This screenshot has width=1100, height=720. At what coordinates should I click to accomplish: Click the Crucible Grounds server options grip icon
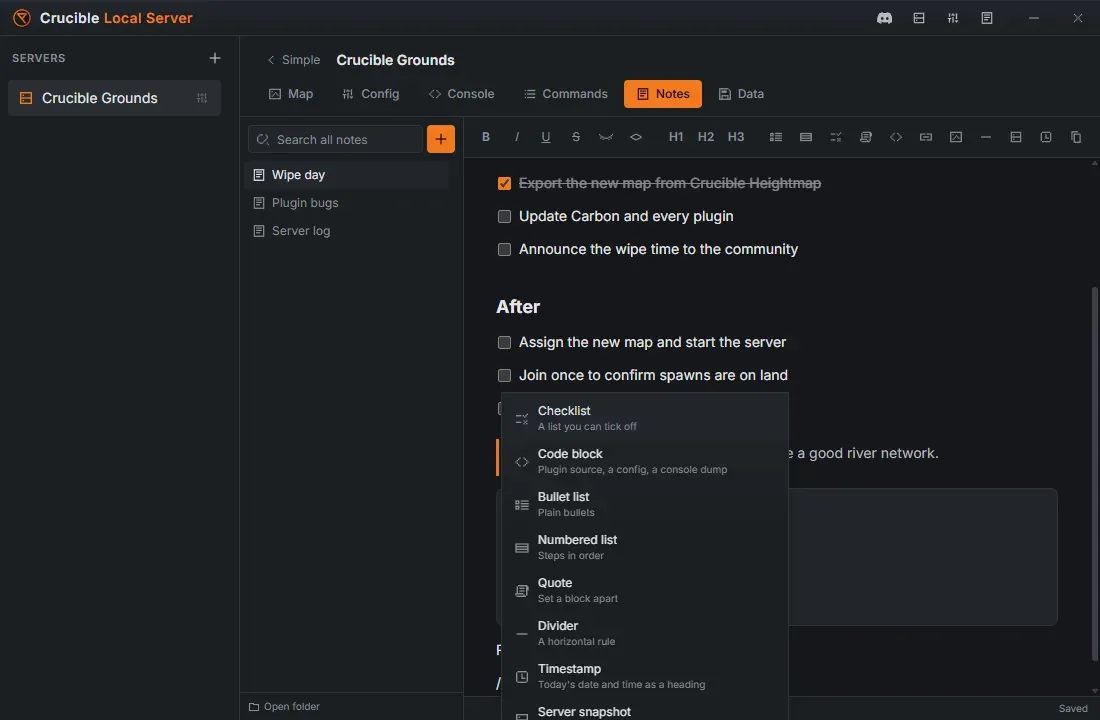(x=202, y=98)
